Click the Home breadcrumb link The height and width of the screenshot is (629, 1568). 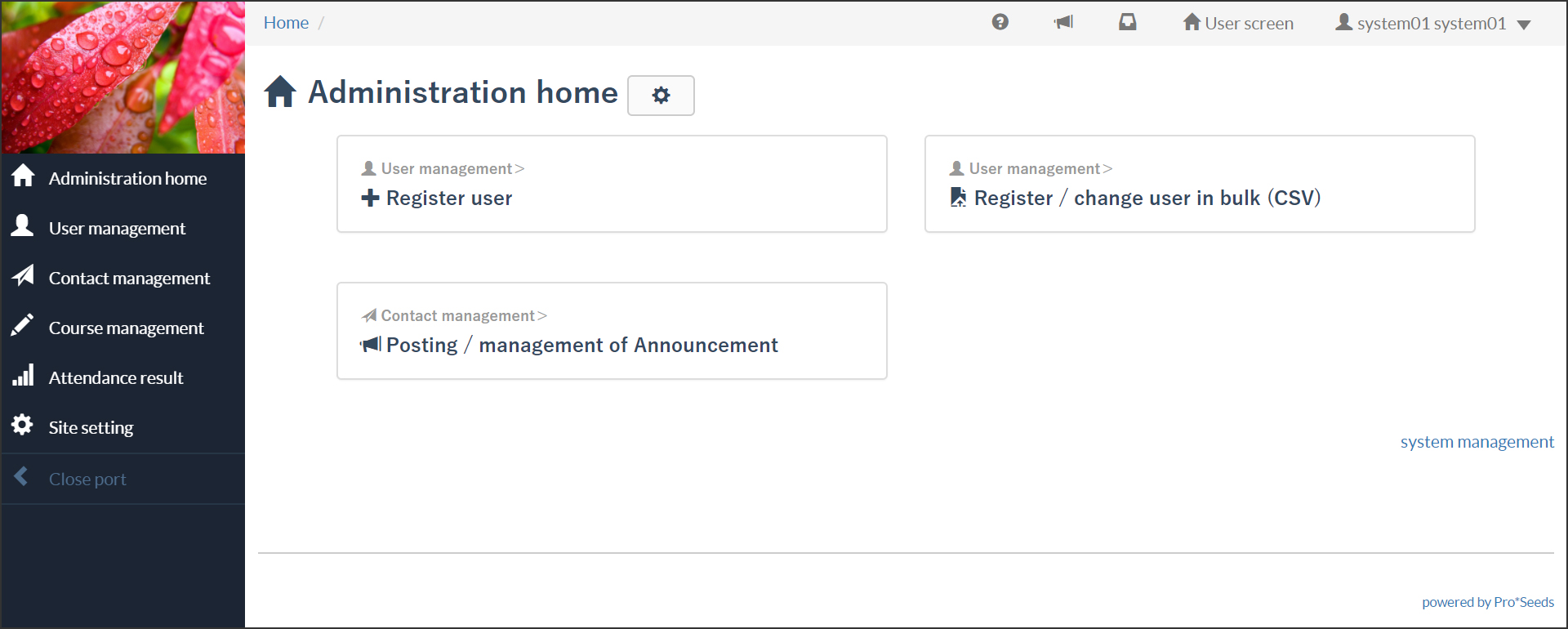286,23
